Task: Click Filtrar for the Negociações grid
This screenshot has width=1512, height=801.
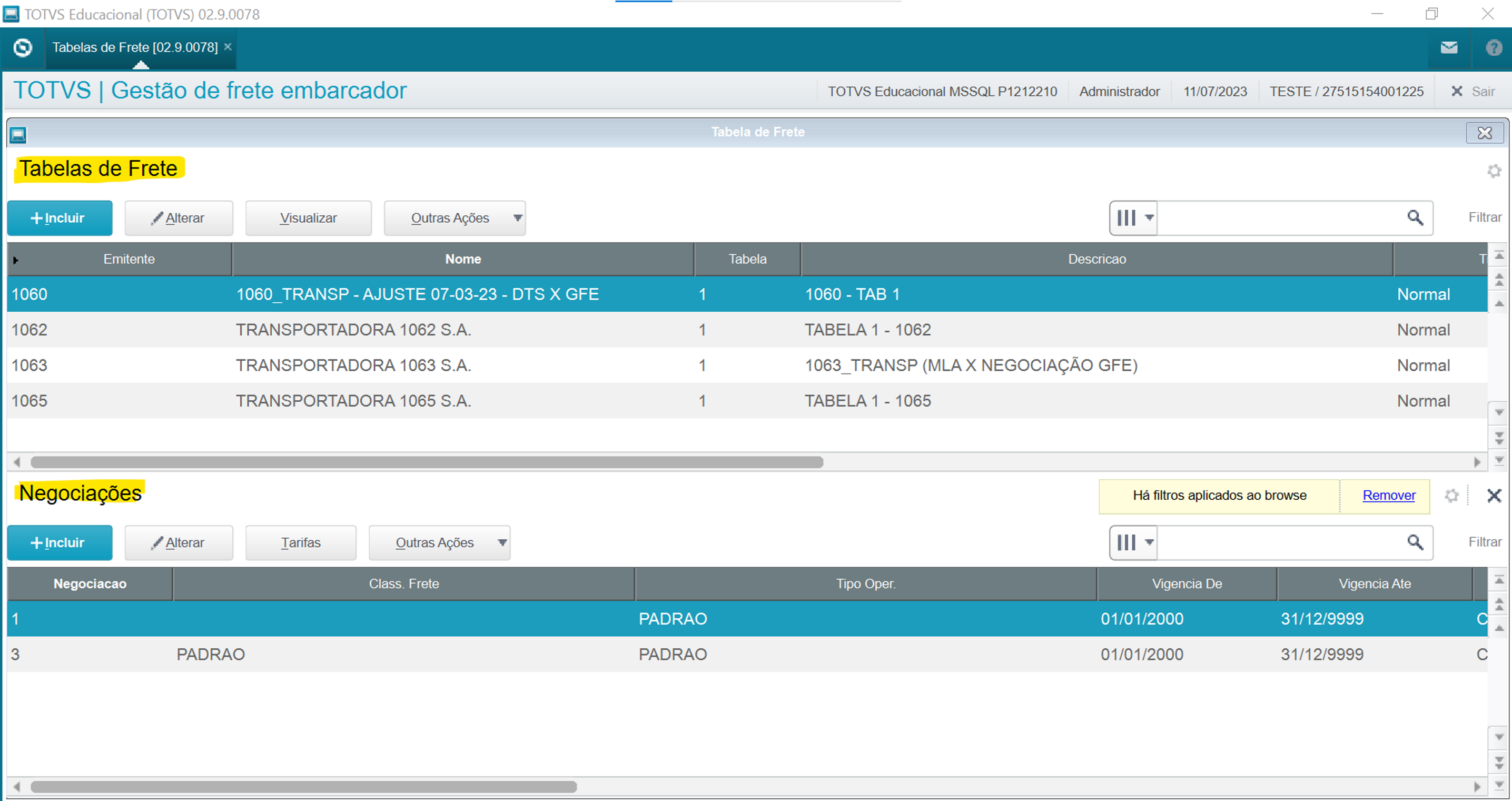Action: pos(1485,542)
